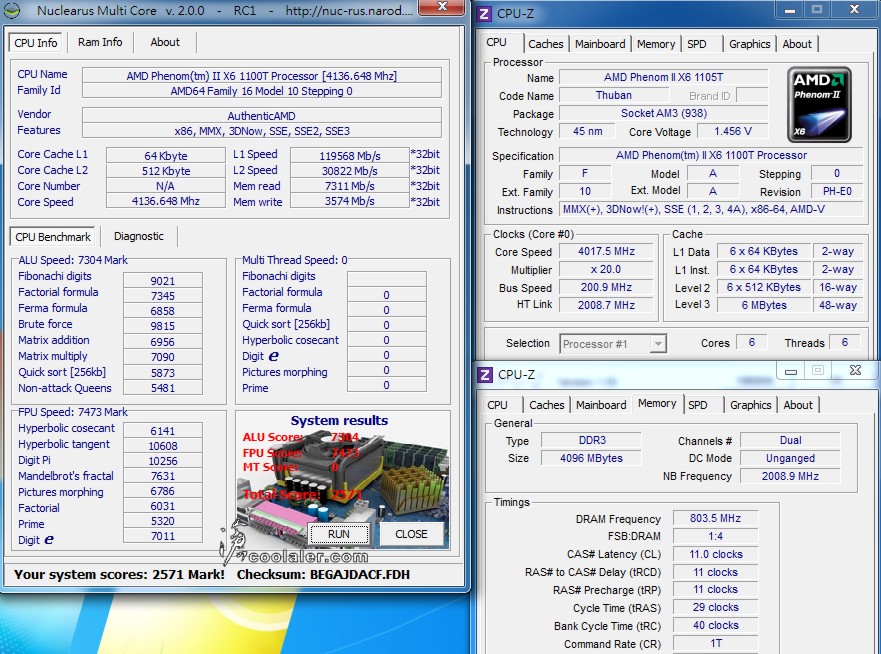The image size is (881, 654).
Task: Click the Revision value PH-E0
Action: 837,191
